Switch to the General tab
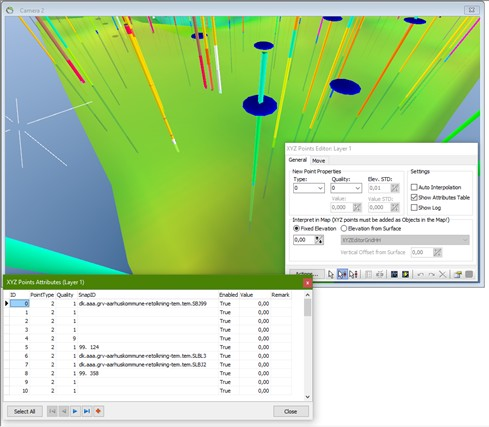489x427 pixels. [298, 160]
